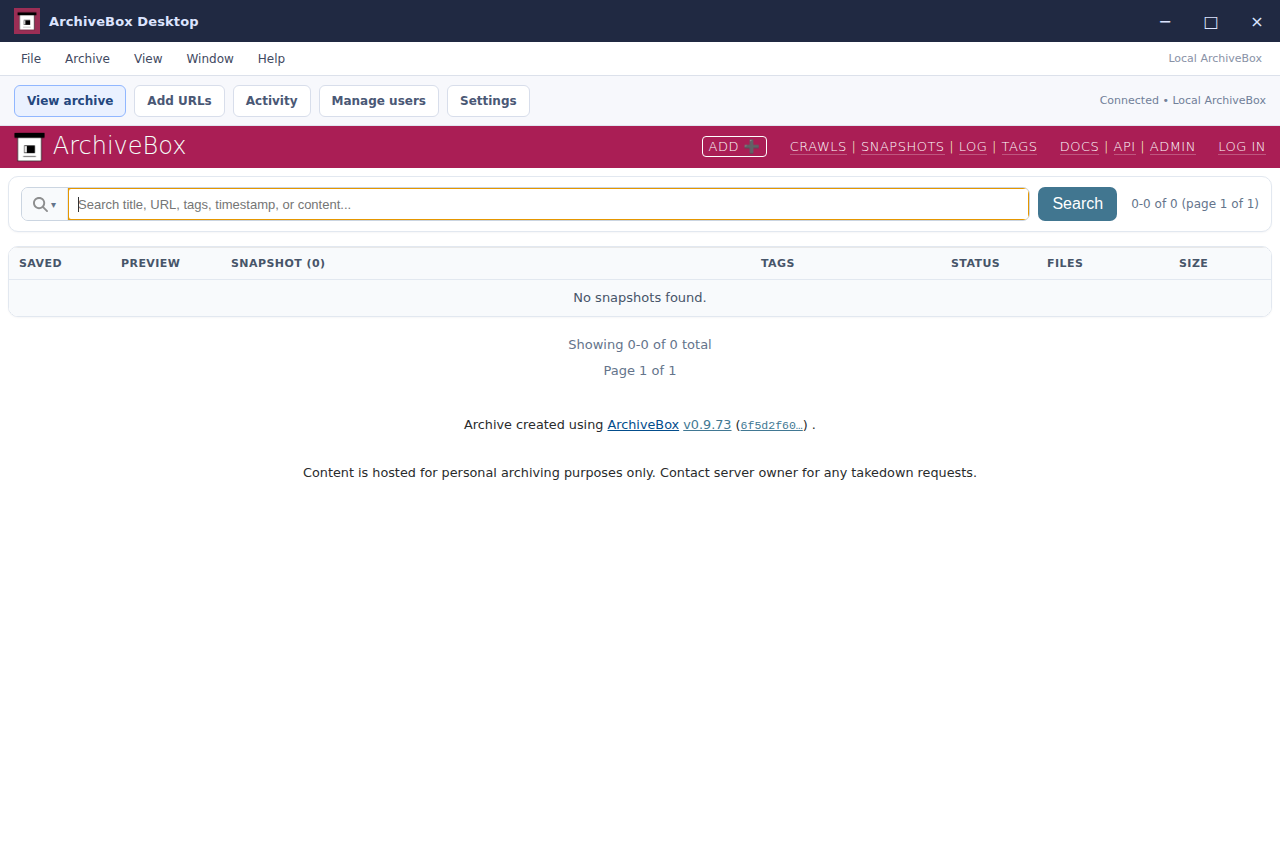Image resolution: width=1280 pixels, height=860 pixels.
Task: Click the SNAPSHOT (0) column header
Action: click(278, 263)
